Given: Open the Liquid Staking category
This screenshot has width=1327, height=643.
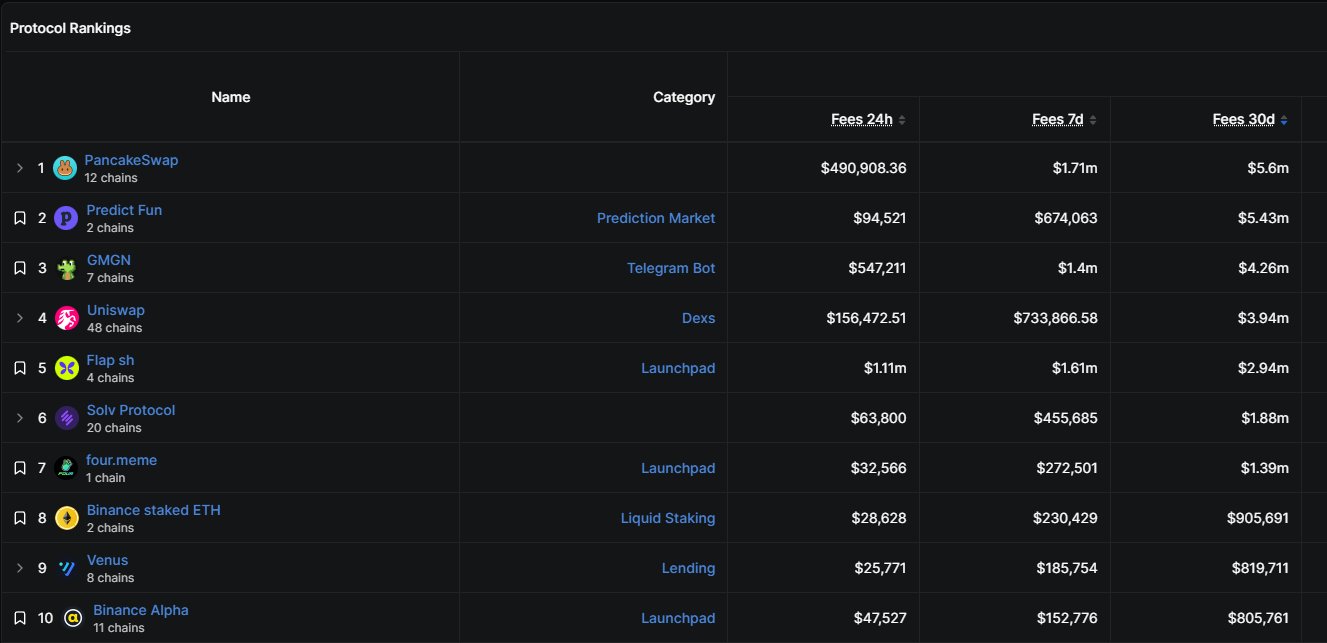Looking at the screenshot, I should pyautogui.click(x=668, y=518).
